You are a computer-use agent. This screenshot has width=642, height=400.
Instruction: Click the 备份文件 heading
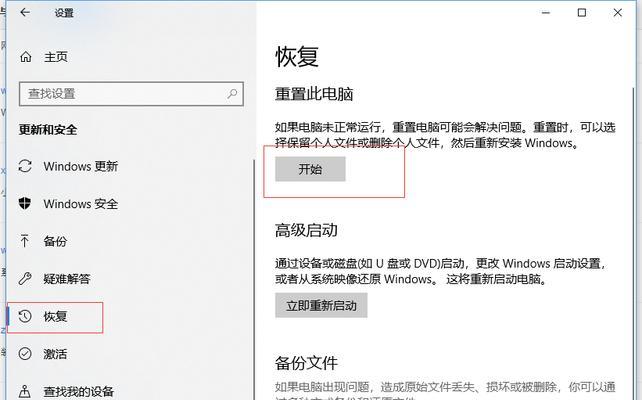pyautogui.click(x=306, y=363)
